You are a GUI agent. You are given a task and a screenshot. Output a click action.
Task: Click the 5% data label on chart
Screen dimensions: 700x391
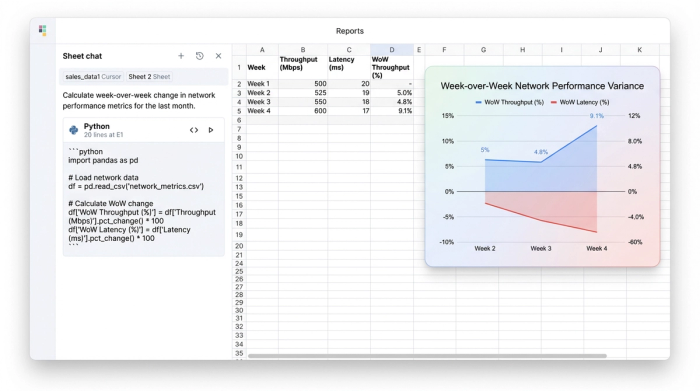click(485, 150)
